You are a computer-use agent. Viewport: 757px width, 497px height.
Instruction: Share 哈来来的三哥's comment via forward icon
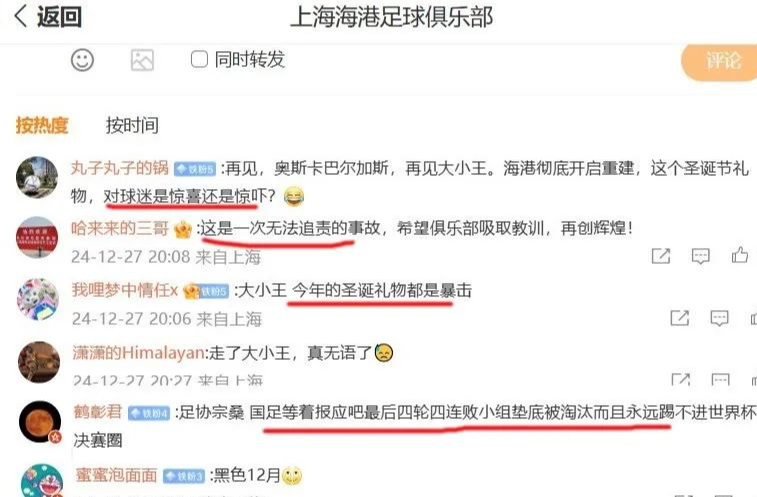pos(661,256)
